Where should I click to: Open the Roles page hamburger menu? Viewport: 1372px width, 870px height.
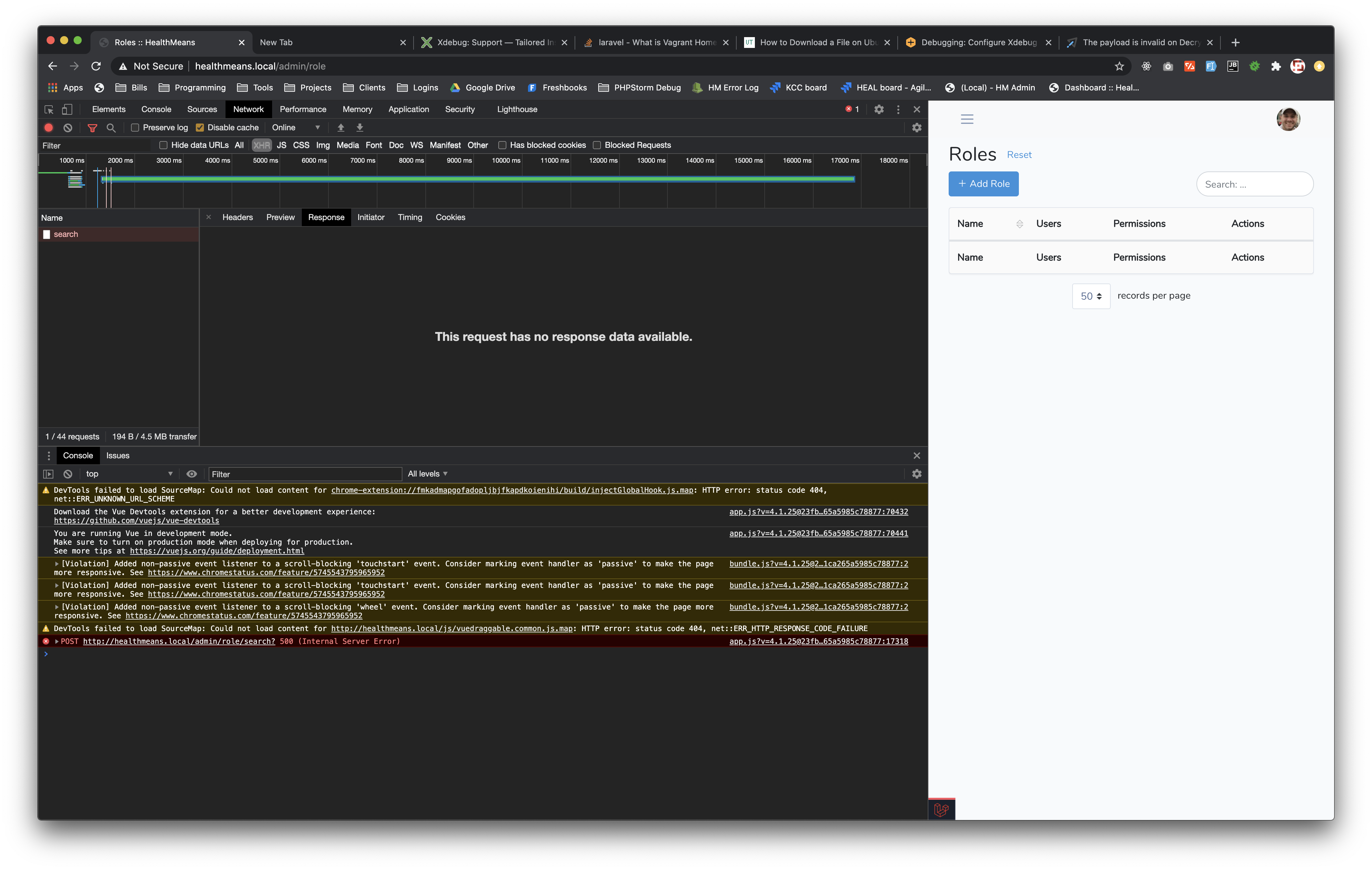coord(967,119)
